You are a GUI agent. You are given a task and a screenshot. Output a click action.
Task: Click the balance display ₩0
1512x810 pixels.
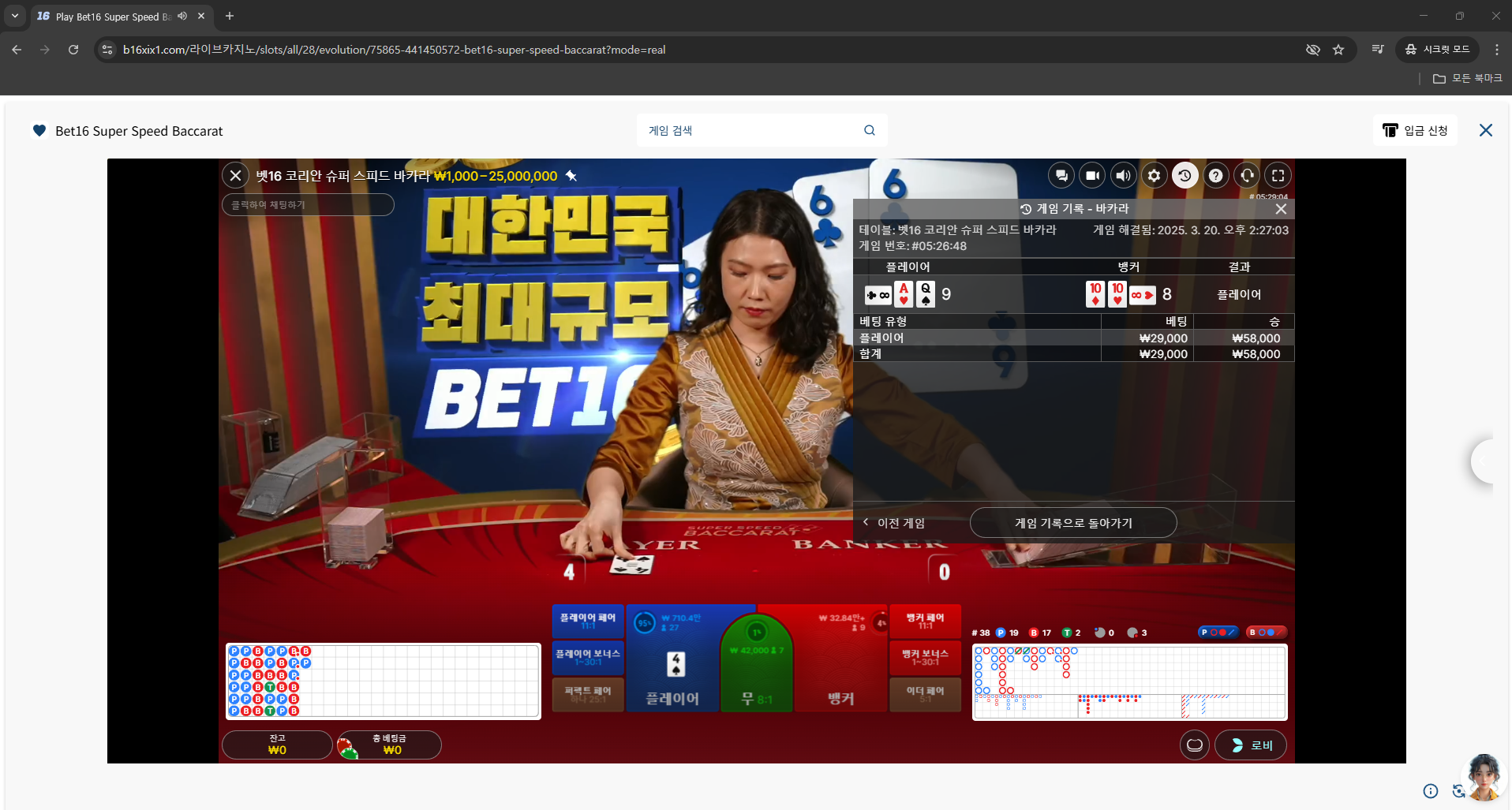277,745
